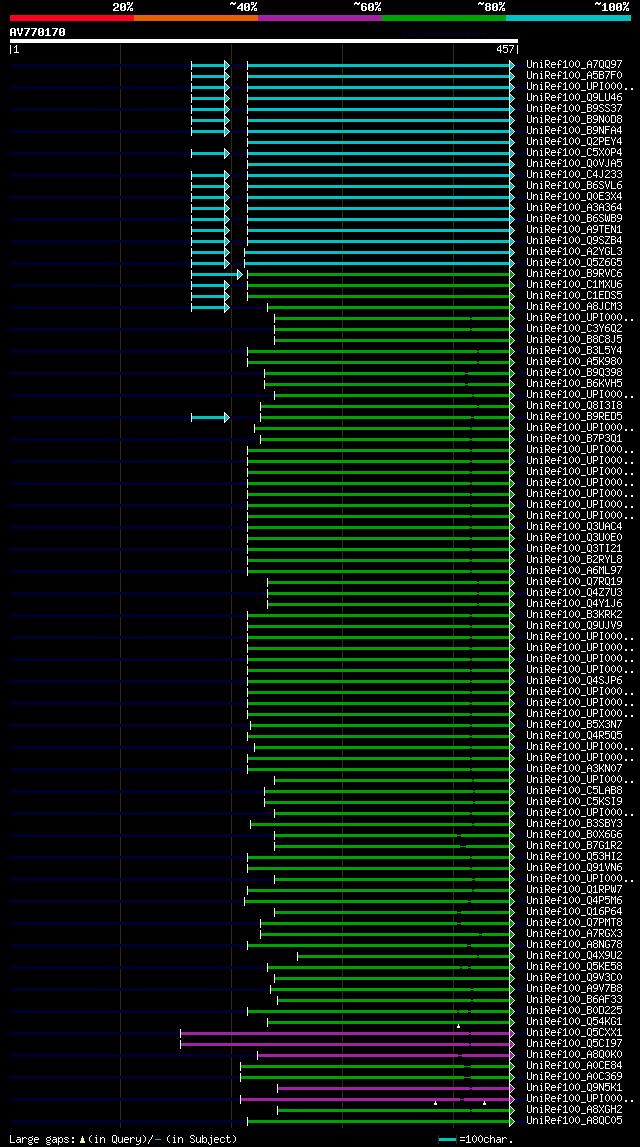Viewport: 640px width, 1147px height.
Task: Select the UniRef100_Q7RQ19 hit label
Action: coord(574,582)
